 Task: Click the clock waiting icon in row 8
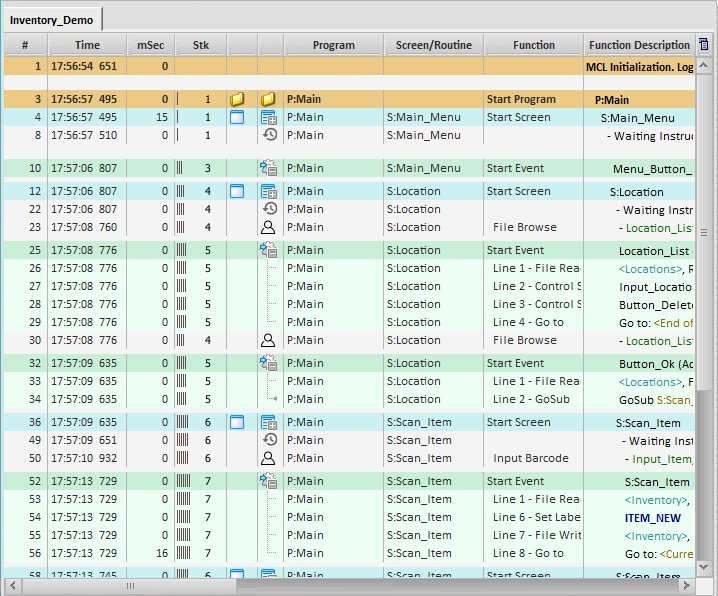(269, 135)
